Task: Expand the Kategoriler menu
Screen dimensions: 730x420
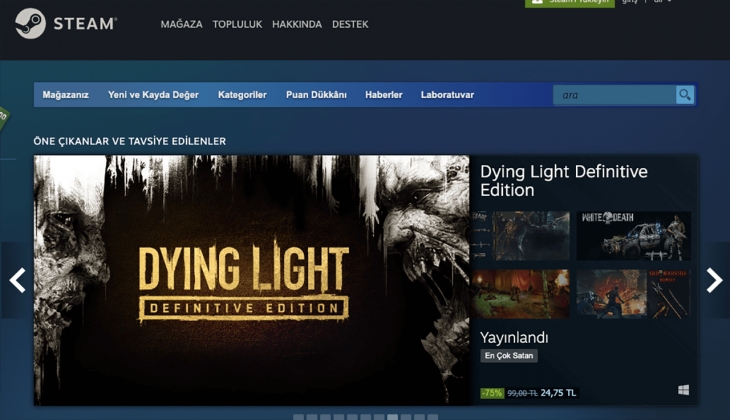Action: click(x=242, y=95)
